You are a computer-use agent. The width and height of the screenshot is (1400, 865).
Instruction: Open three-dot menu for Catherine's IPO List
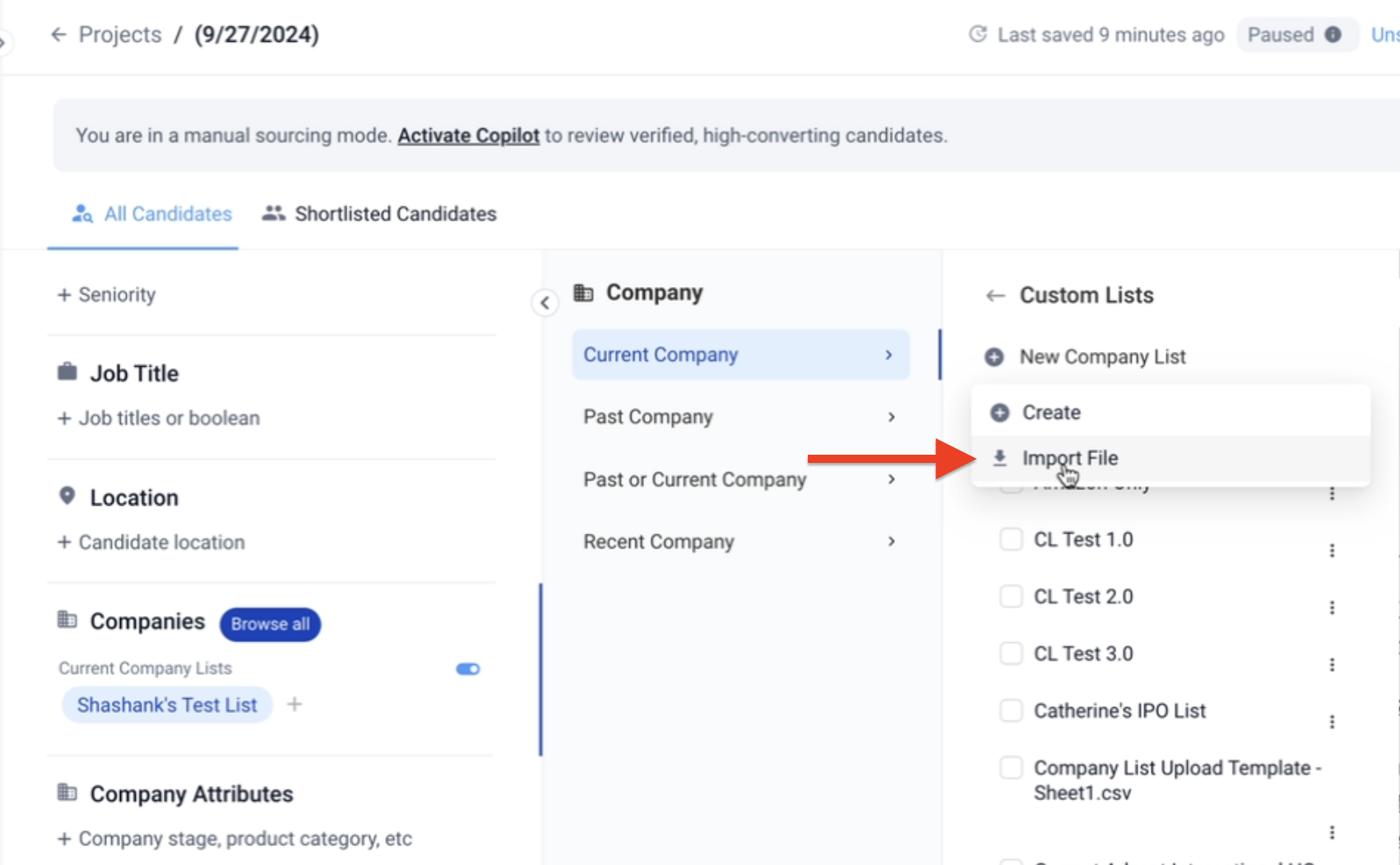[x=1332, y=721]
